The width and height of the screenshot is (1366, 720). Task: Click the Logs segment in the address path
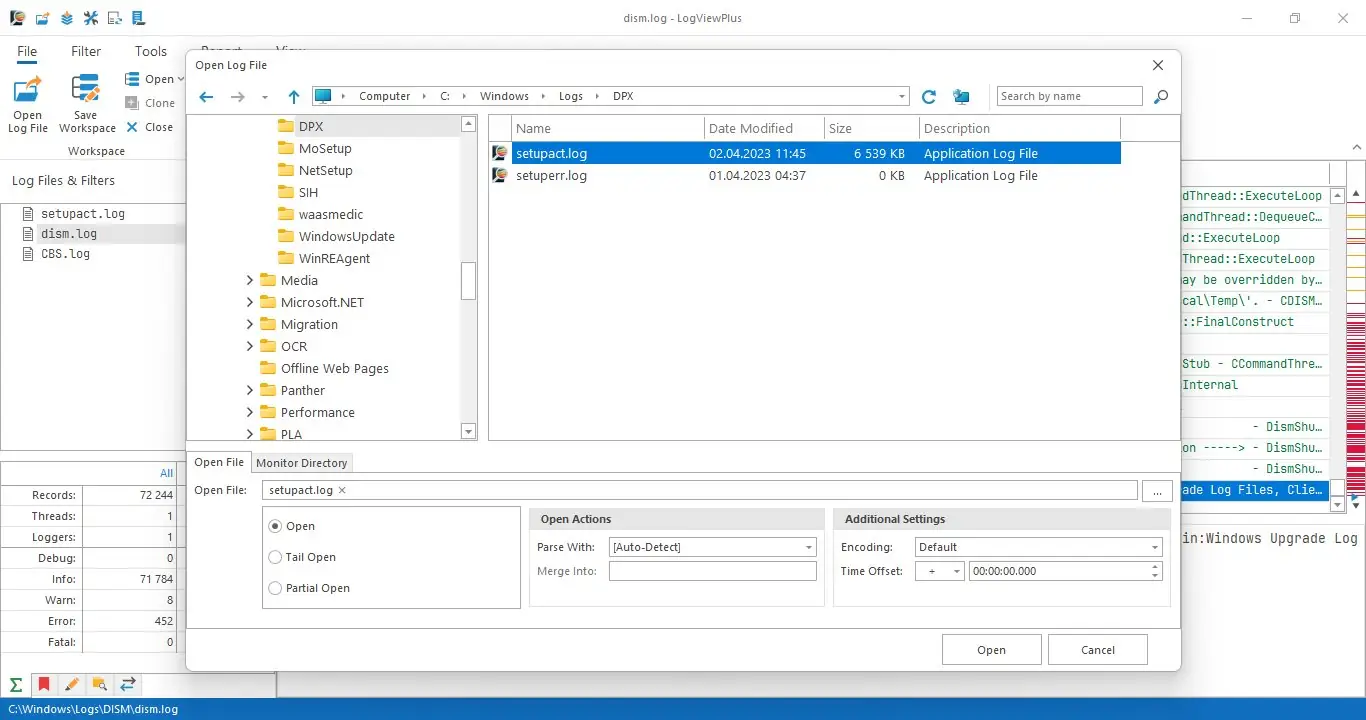571,96
